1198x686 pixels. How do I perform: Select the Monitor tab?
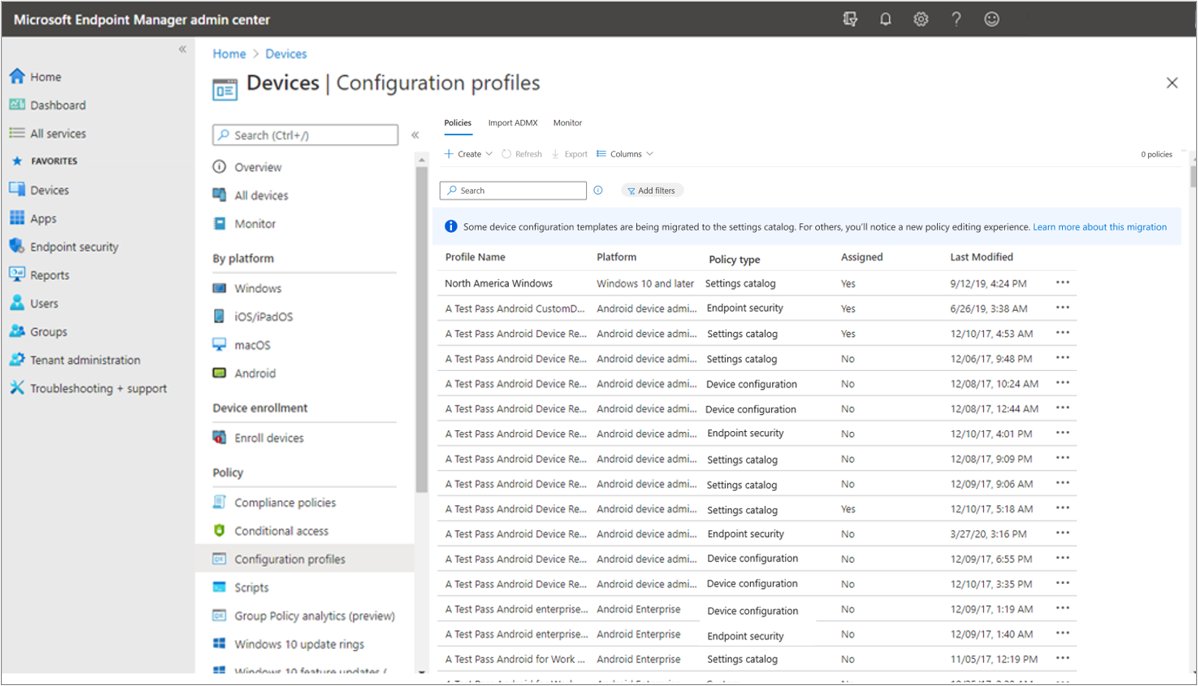567,122
